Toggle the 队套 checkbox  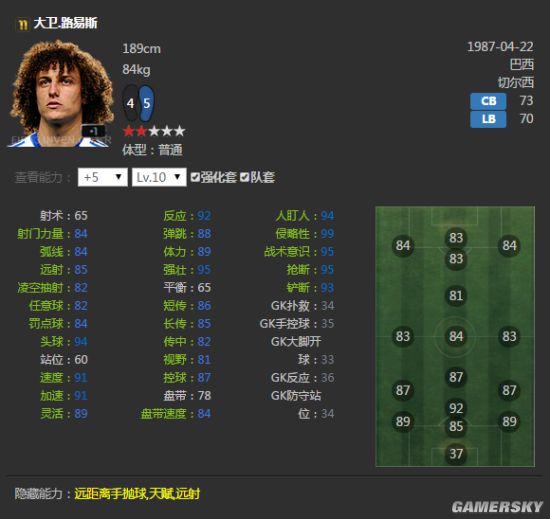[x=244, y=177]
